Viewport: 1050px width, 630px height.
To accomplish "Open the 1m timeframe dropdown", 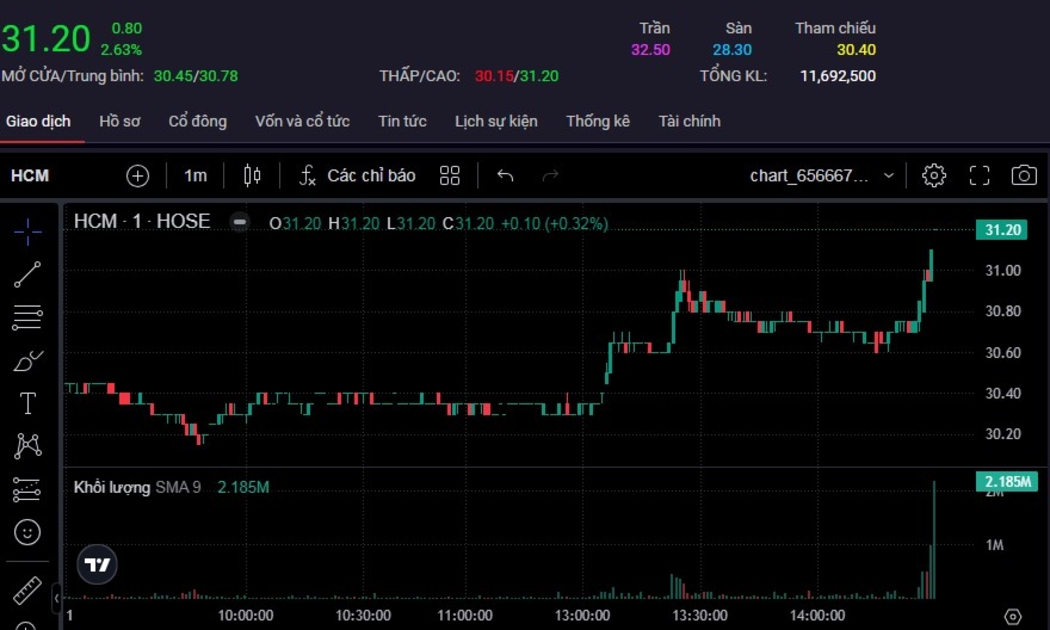I will tap(195, 176).
